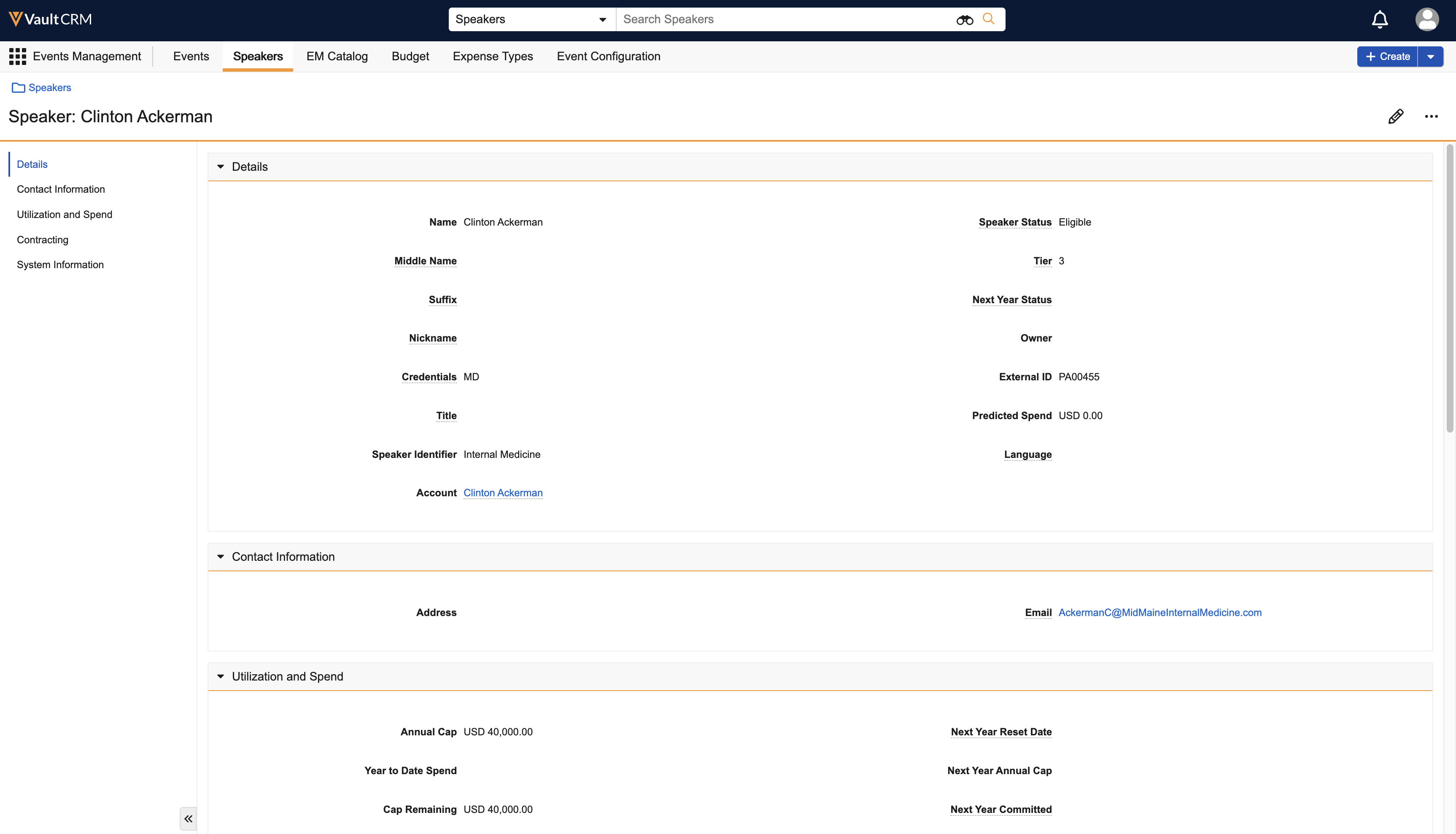Image resolution: width=1456 pixels, height=834 pixels.
Task: Click the Predicted Spend value USD 0.00
Action: [1080, 416]
